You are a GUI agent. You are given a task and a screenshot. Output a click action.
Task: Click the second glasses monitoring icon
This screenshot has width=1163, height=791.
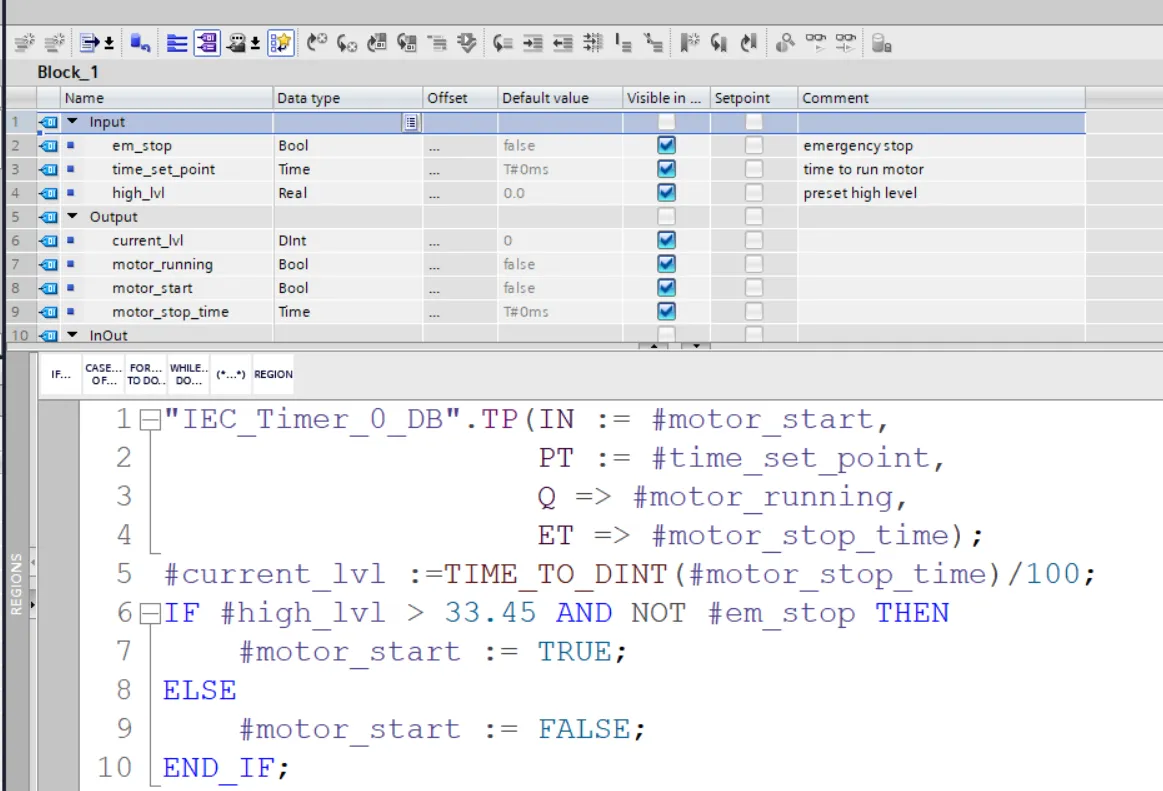[846, 43]
